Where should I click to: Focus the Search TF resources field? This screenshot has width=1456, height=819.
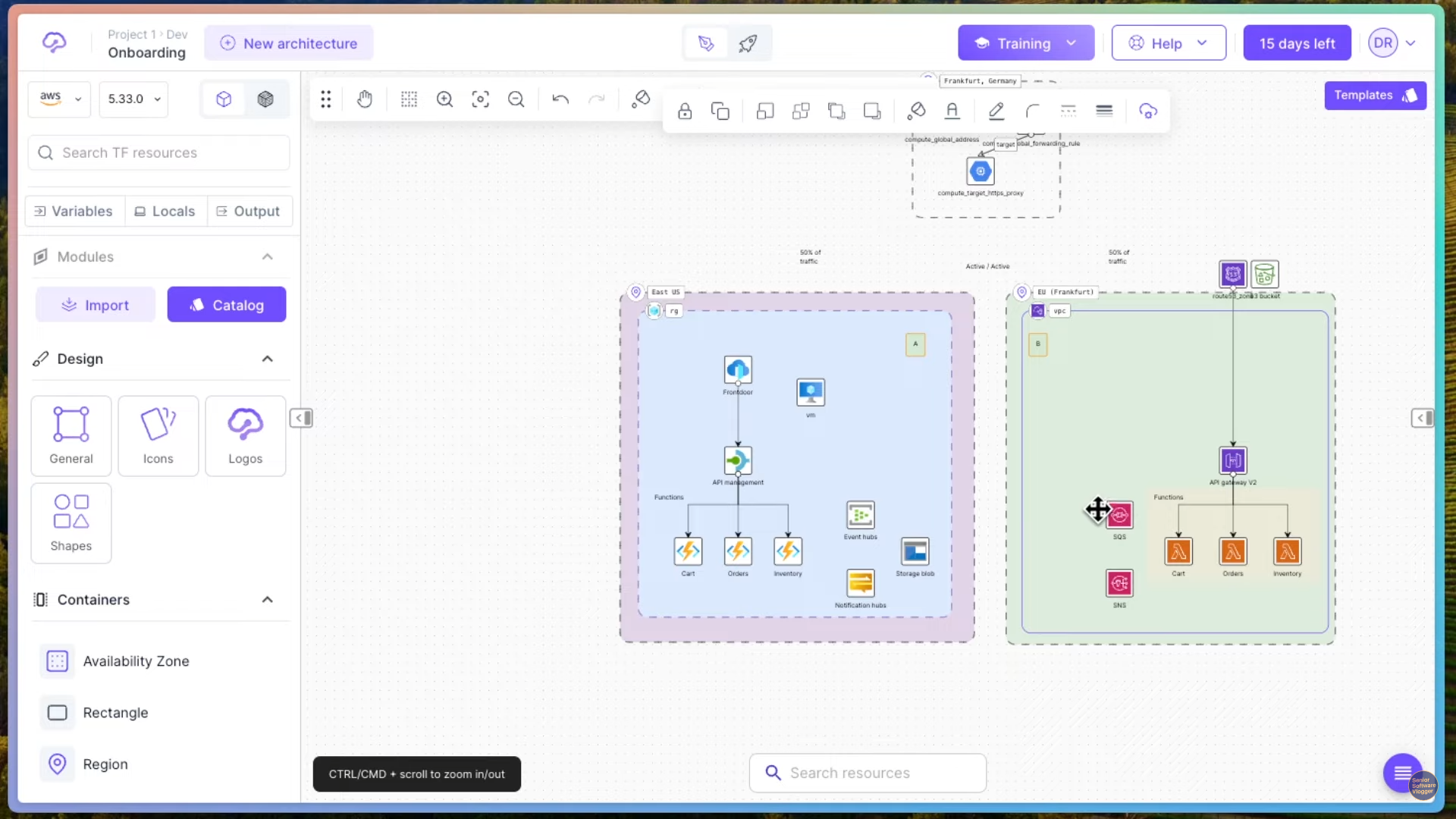tap(159, 153)
